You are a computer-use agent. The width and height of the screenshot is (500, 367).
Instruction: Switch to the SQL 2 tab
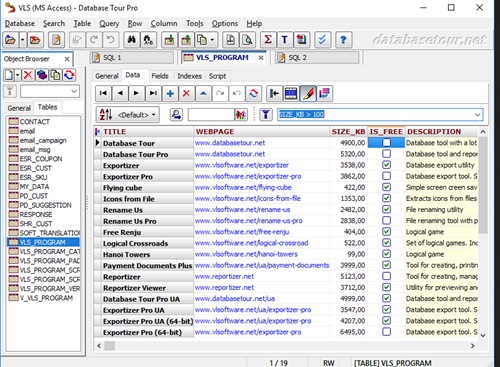[x=317, y=58]
